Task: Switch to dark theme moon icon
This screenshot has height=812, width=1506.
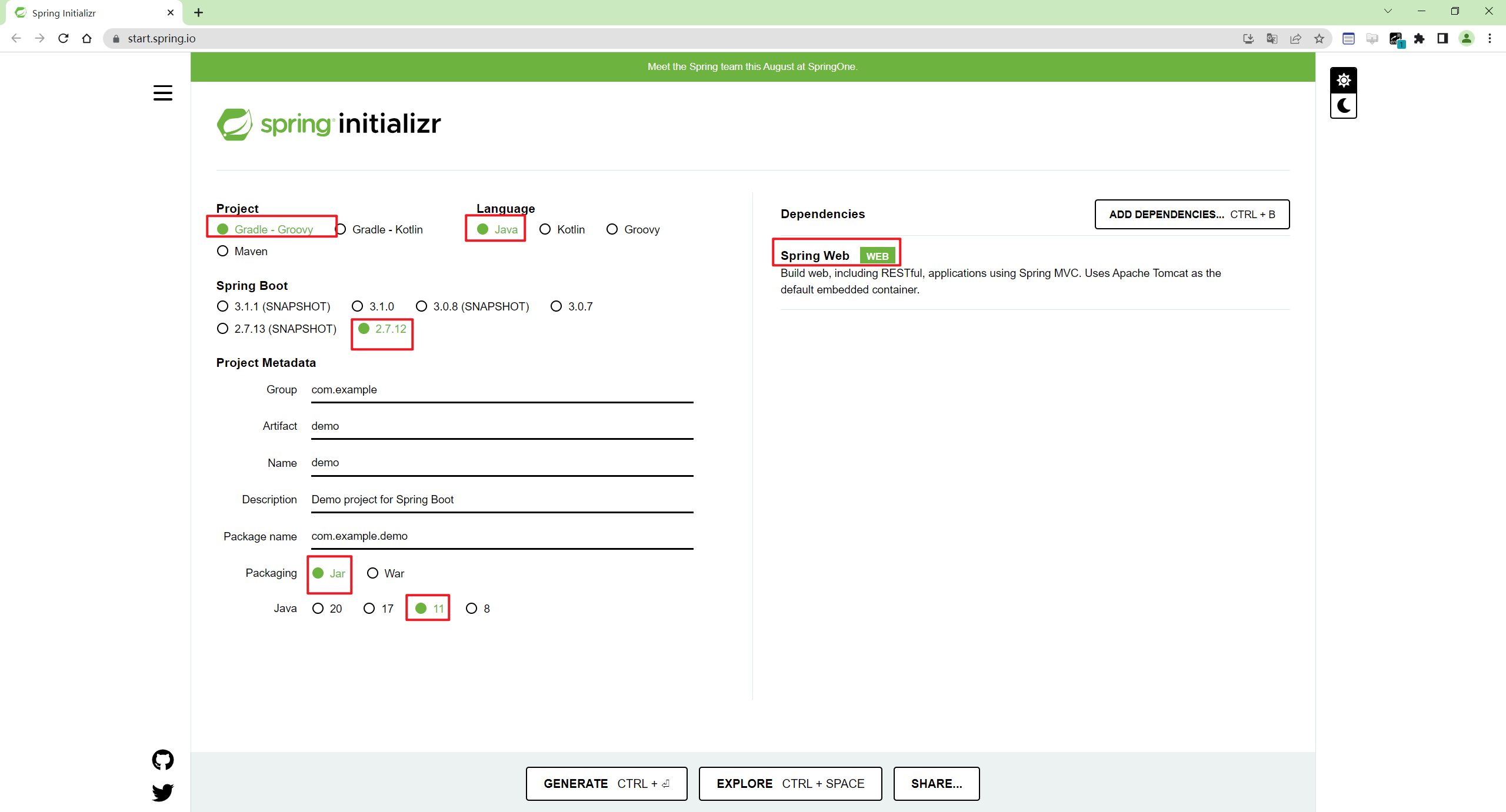Action: pos(1344,106)
